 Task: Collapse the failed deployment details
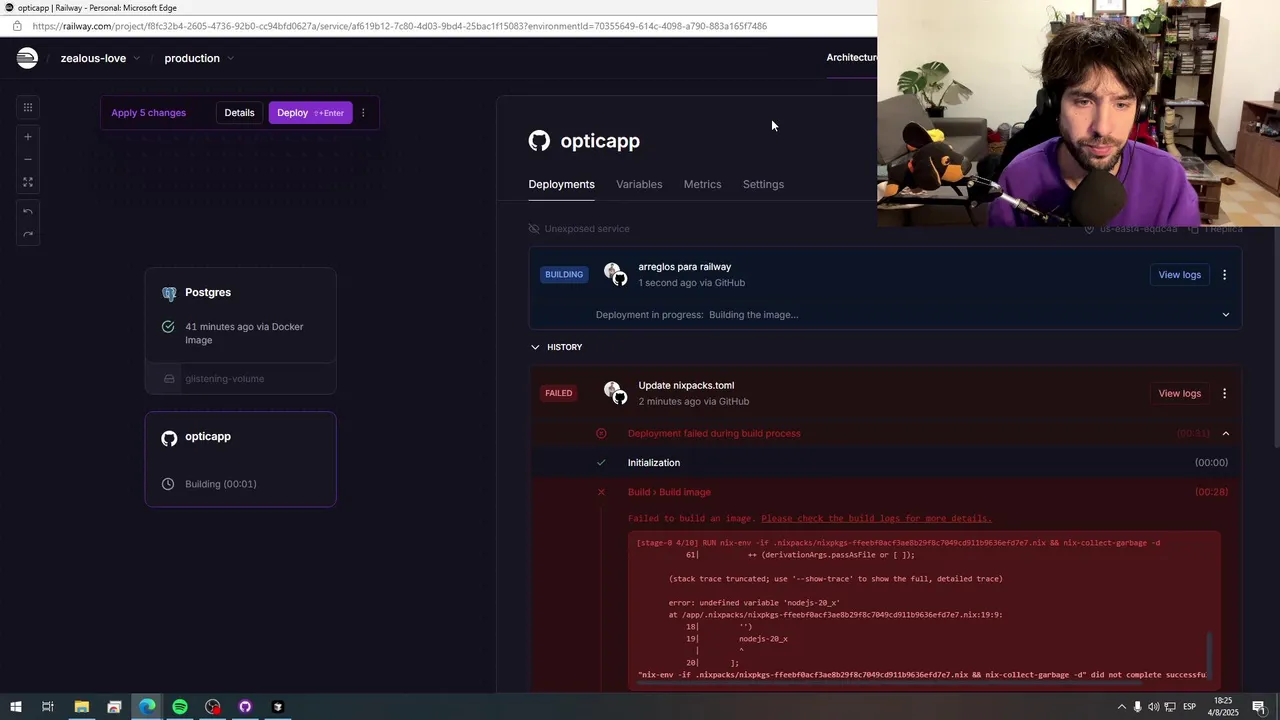click(x=1226, y=433)
